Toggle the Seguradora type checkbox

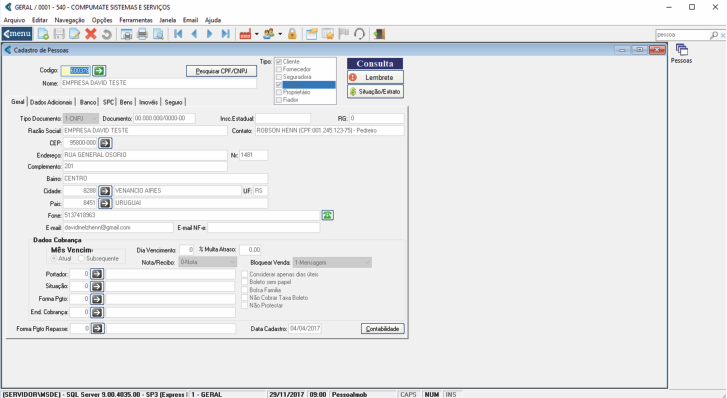point(279,77)
